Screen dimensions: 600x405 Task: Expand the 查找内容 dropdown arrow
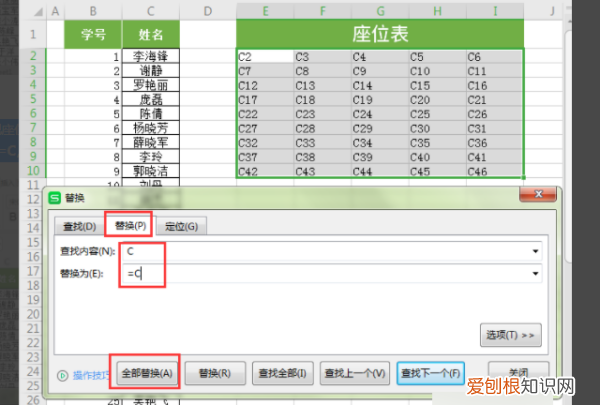(535, 251)
